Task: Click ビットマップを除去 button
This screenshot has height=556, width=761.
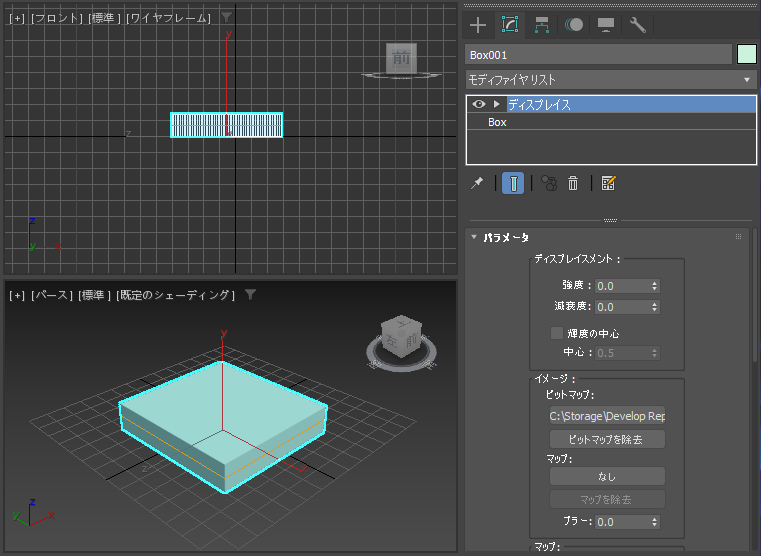Action: pyautogui.click(x=607, y=439)
